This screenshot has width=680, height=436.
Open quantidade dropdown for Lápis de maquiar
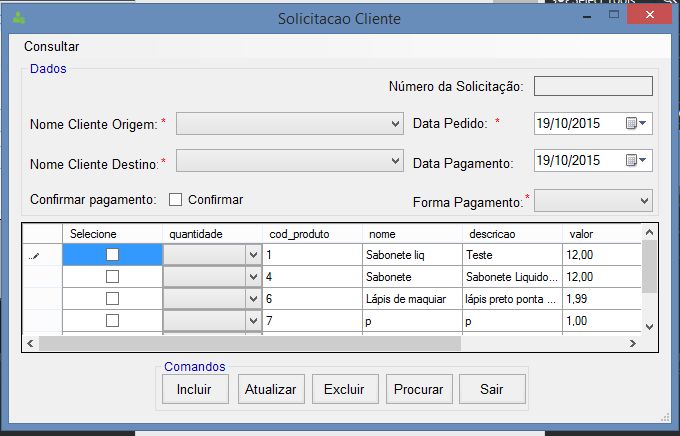[253, 298]
